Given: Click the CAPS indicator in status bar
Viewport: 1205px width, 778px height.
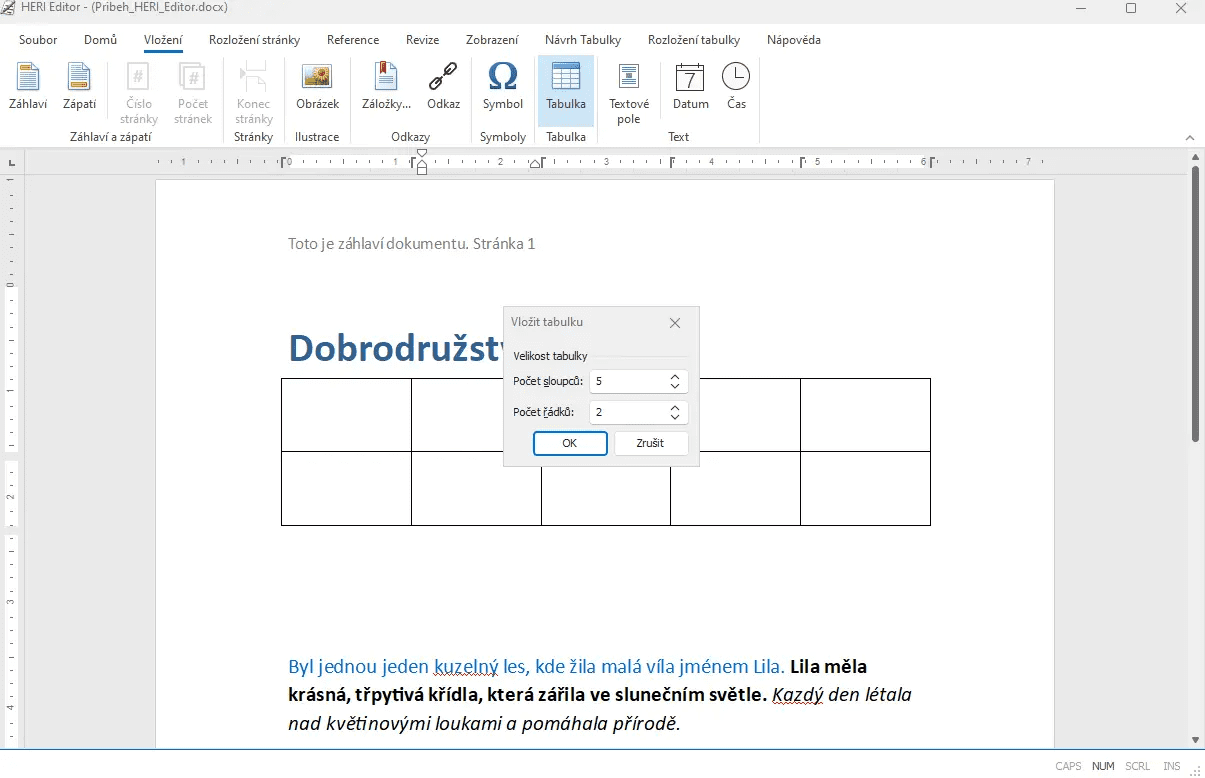Looking at the screenshot, I should coord(1069,766).
